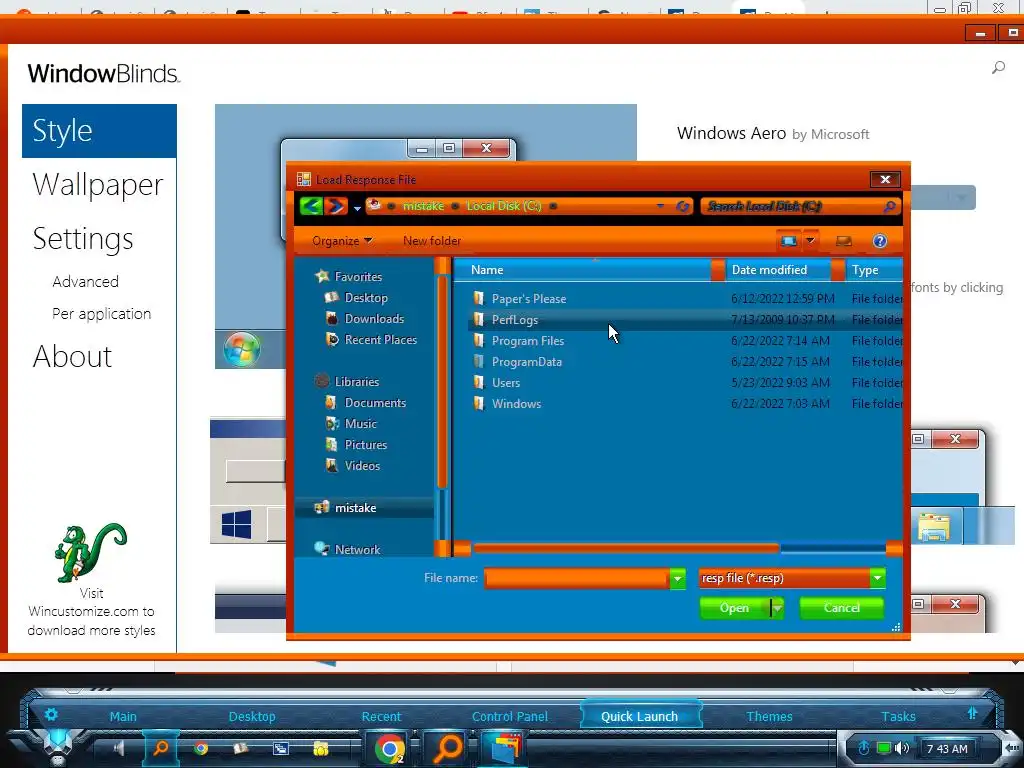
Task: Open dialog help icon
Action: [880, 242]
